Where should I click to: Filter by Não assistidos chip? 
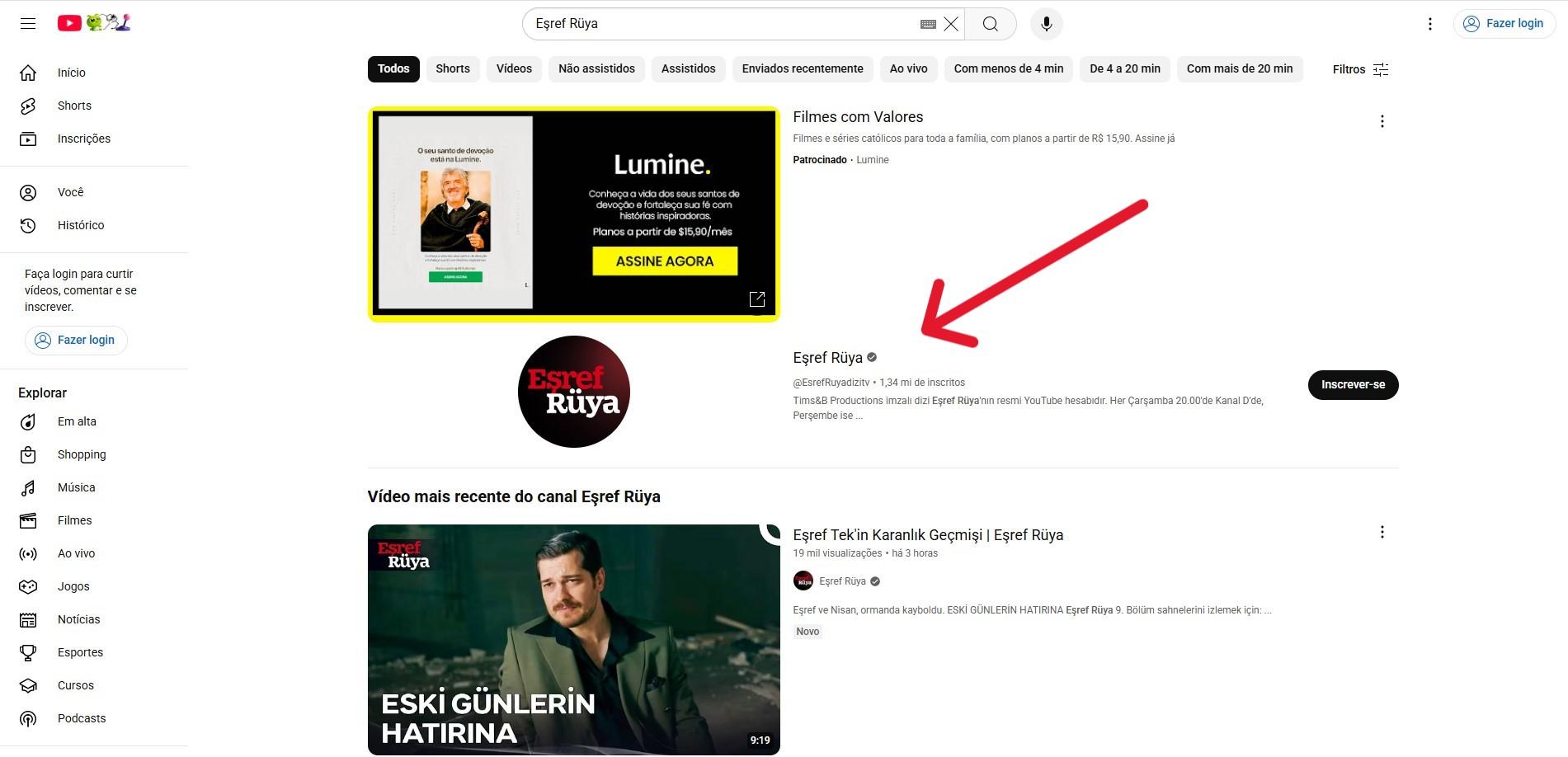click(596, 68)
